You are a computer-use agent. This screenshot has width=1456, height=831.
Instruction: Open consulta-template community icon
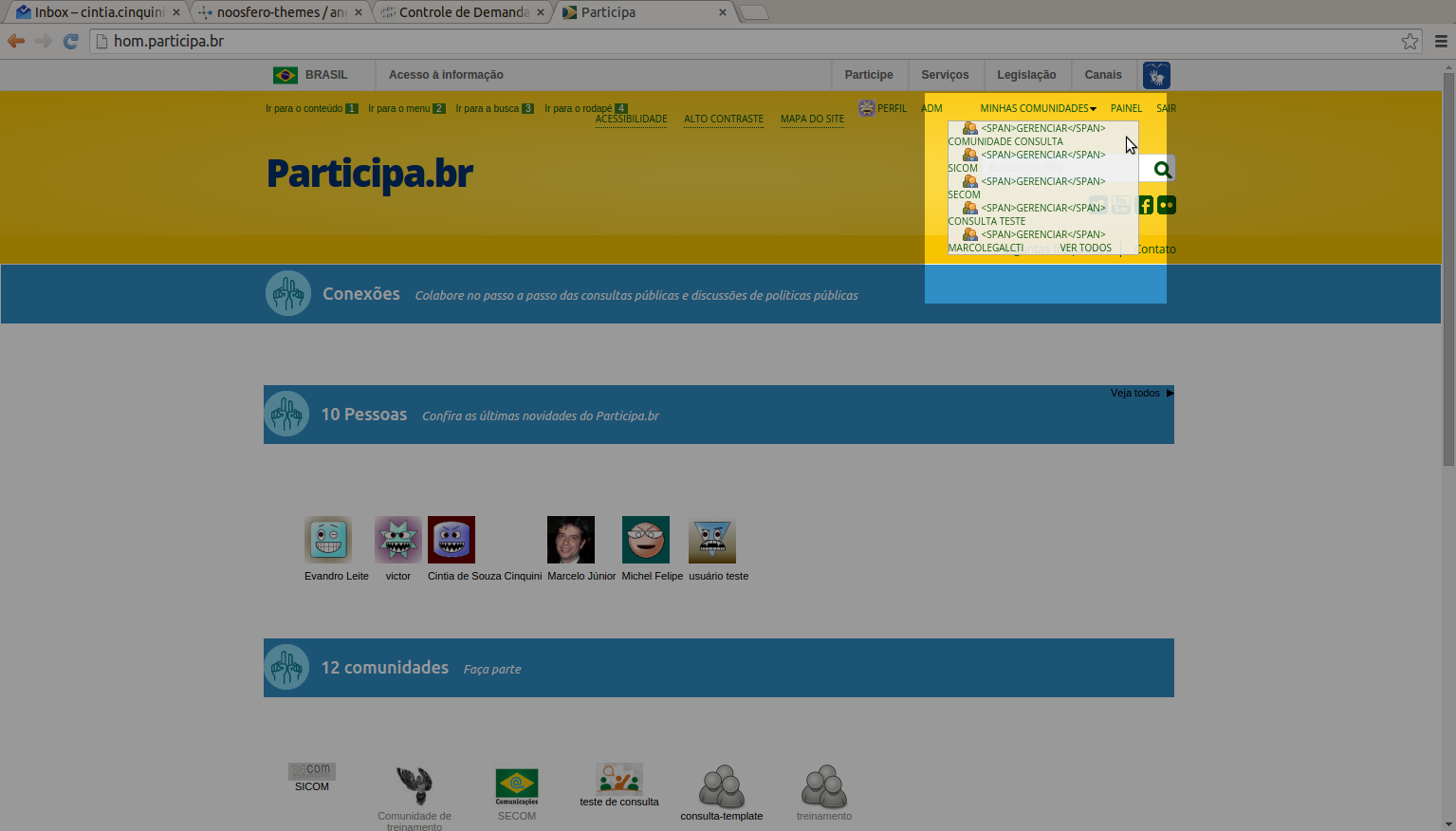coord(722,786)
